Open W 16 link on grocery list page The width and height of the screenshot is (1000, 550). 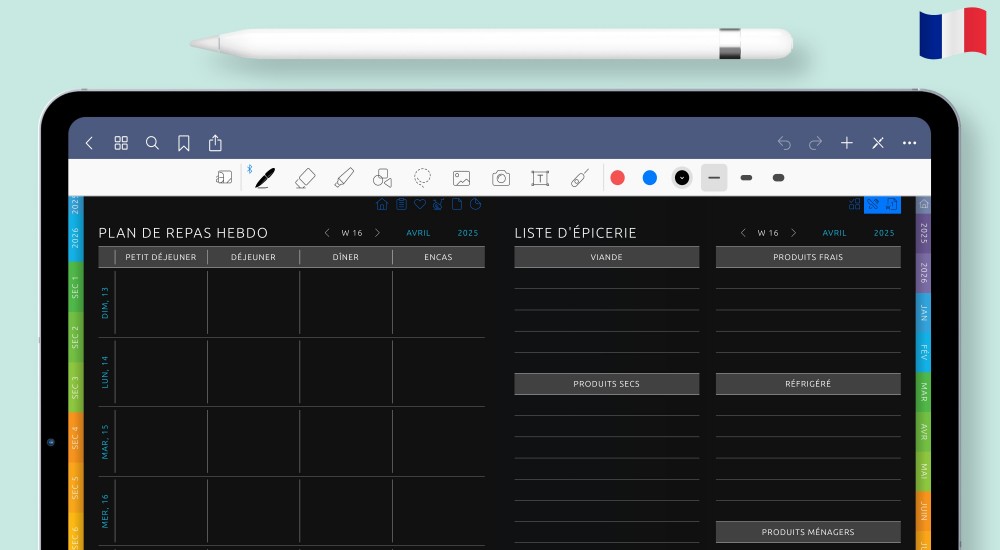point(768,233)
